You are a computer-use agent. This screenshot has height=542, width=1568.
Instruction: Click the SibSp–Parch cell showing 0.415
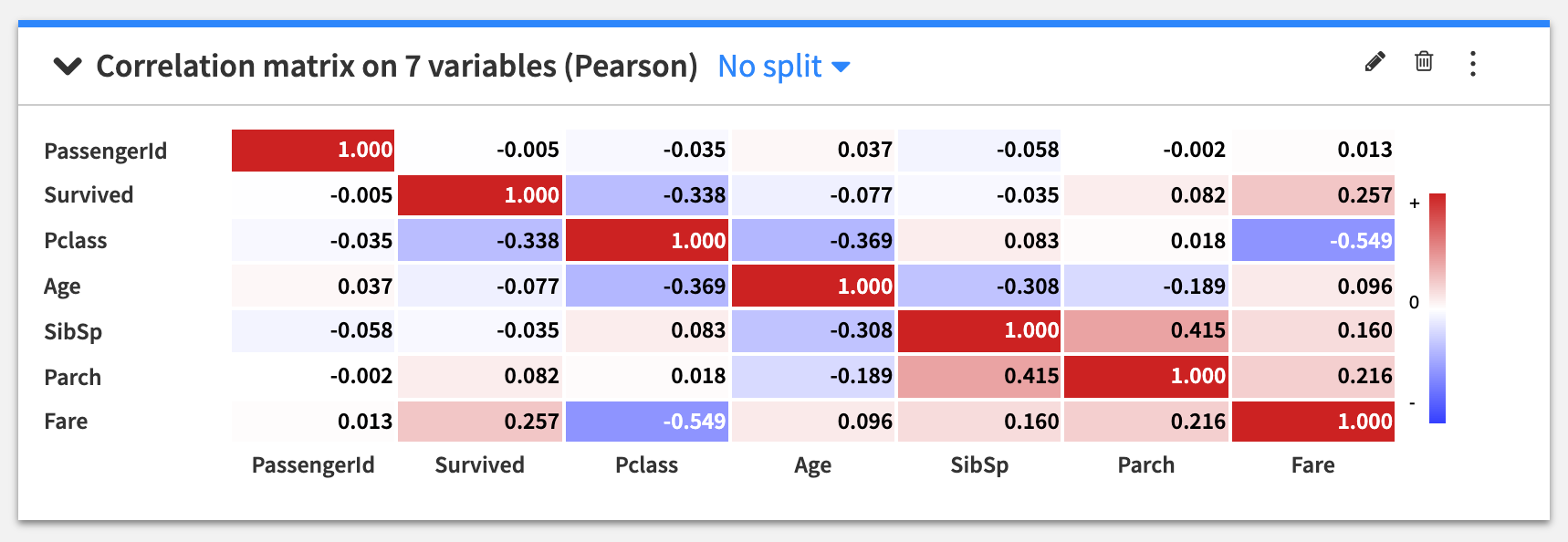1145,330
